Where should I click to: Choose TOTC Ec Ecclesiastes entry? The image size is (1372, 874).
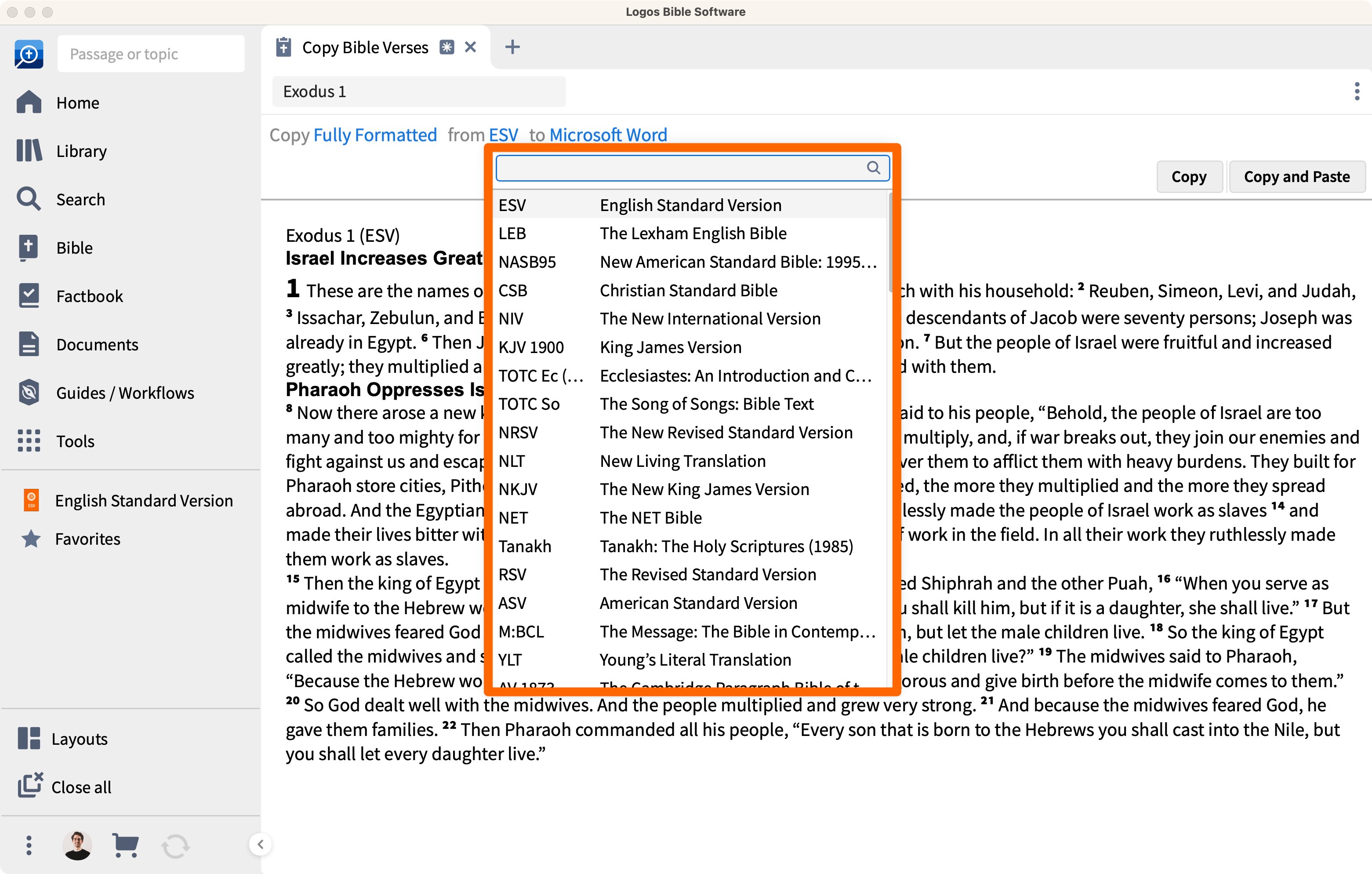[690, 376]
